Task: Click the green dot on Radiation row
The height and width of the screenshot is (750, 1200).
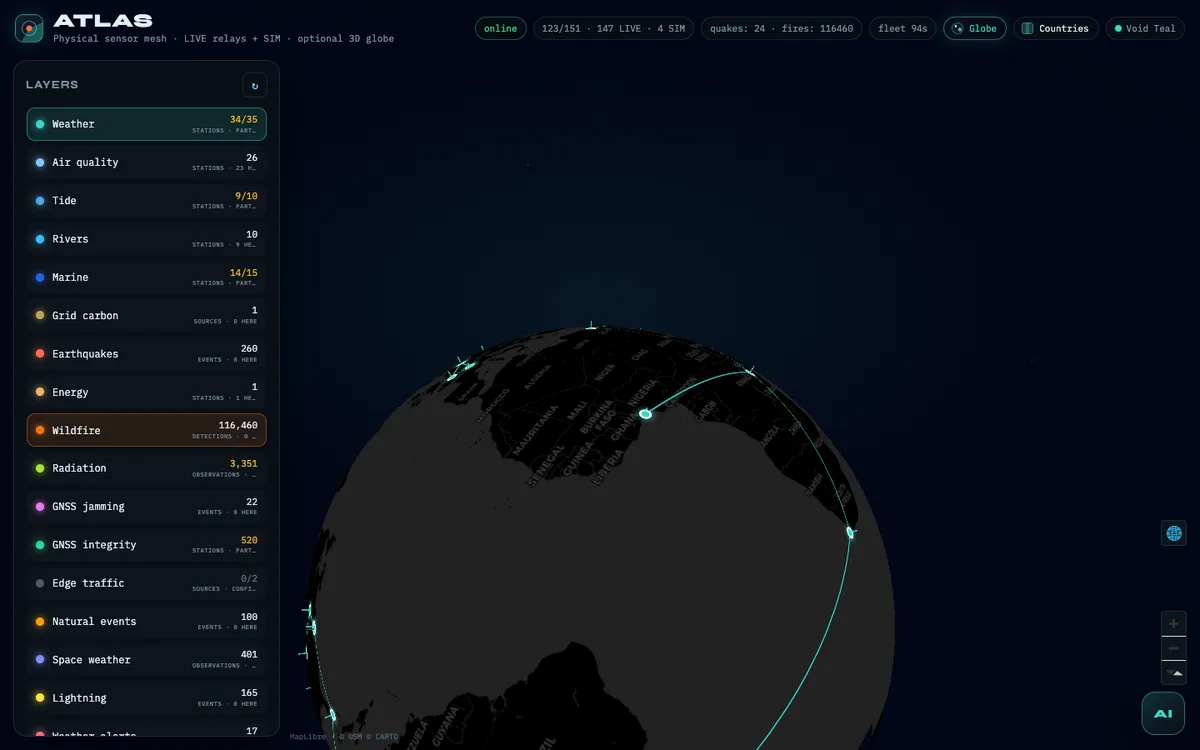Action: tap(40, 468)
